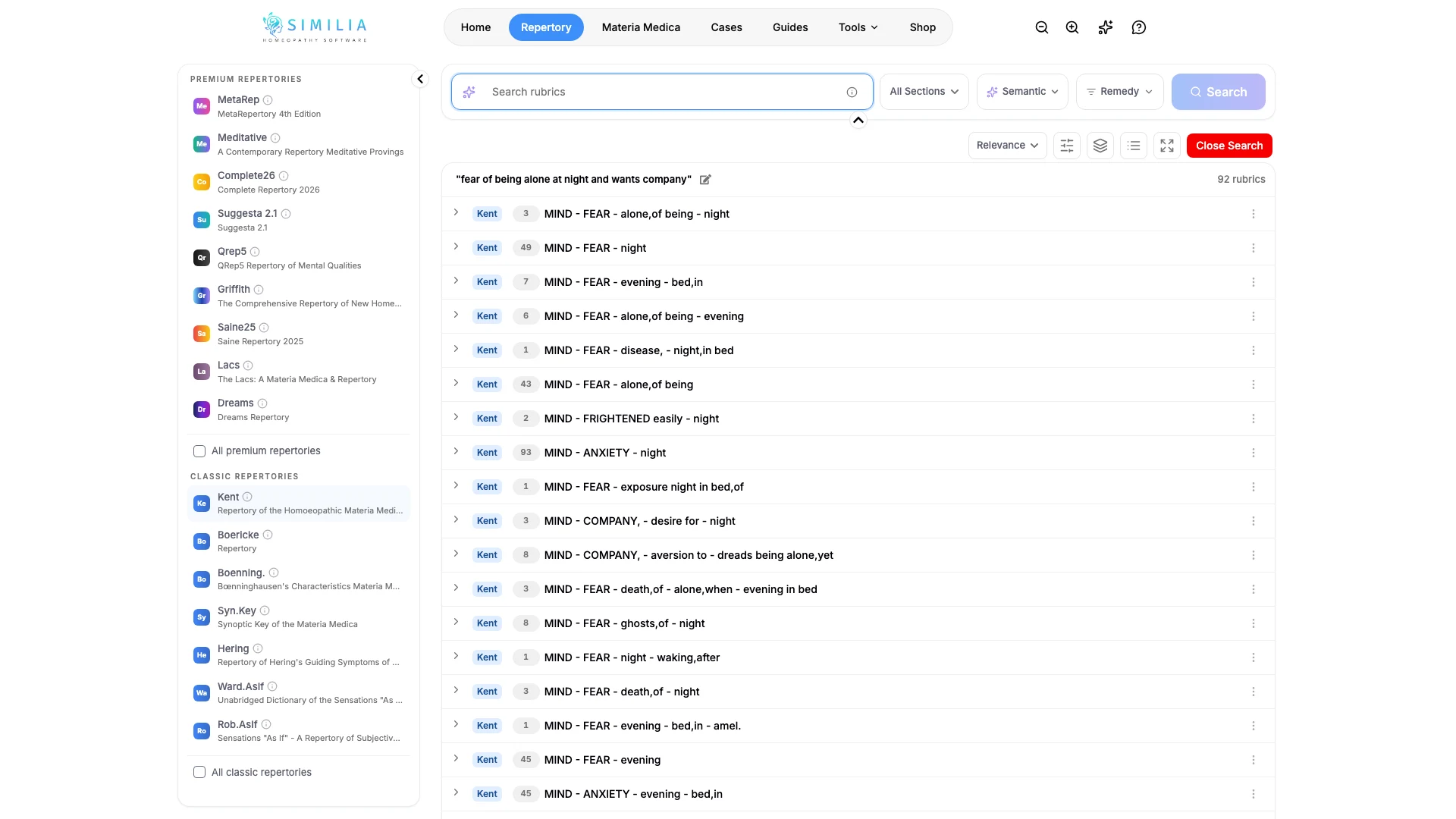
Task: Select the Saine25 repertory
Action: point(299,334)
